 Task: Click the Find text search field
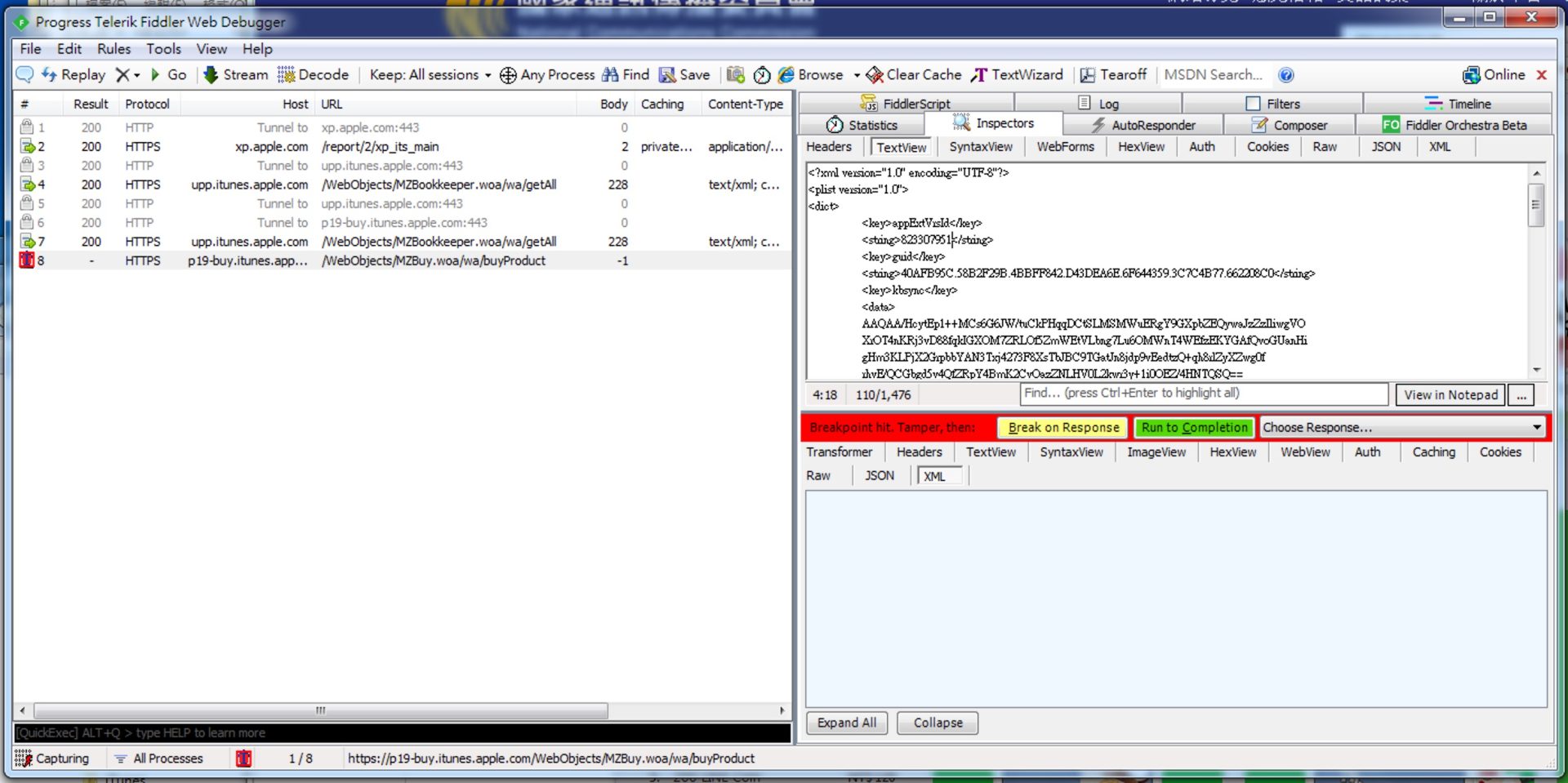pyautogui.click(x=1204, y=394)
